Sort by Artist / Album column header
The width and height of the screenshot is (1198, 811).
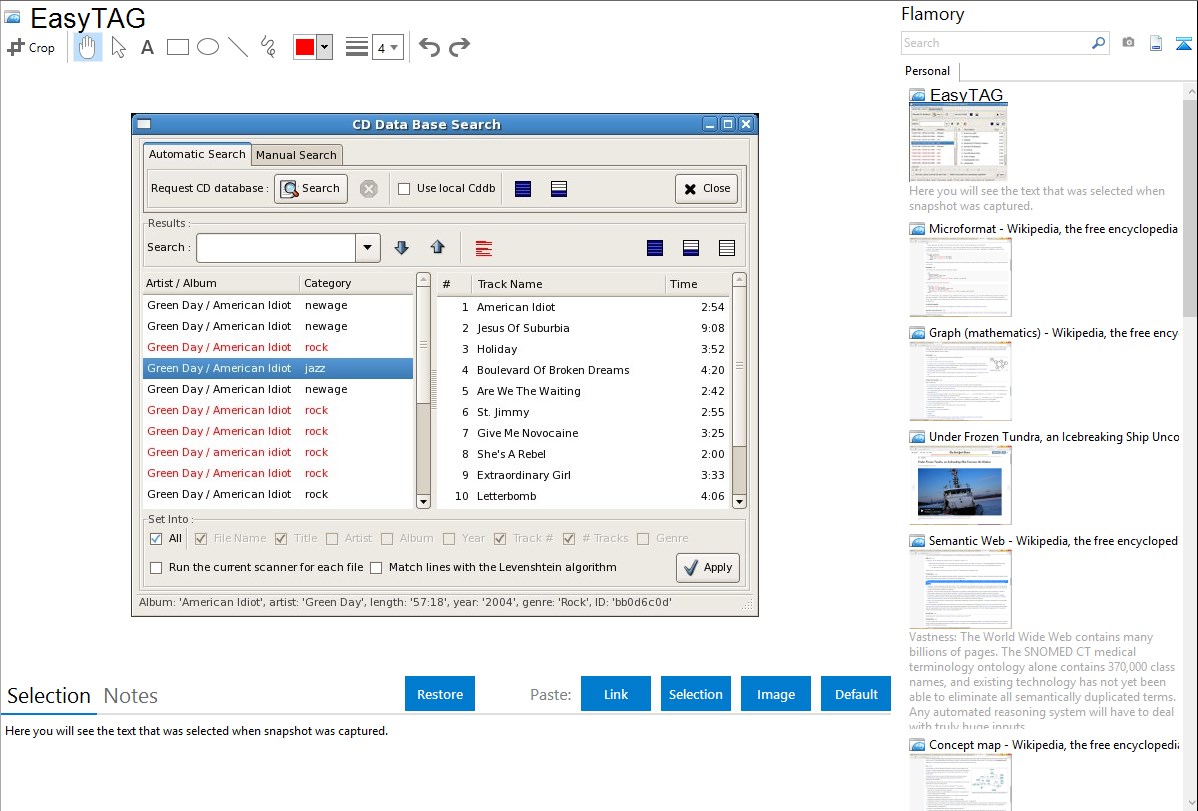tap(221, 283)
